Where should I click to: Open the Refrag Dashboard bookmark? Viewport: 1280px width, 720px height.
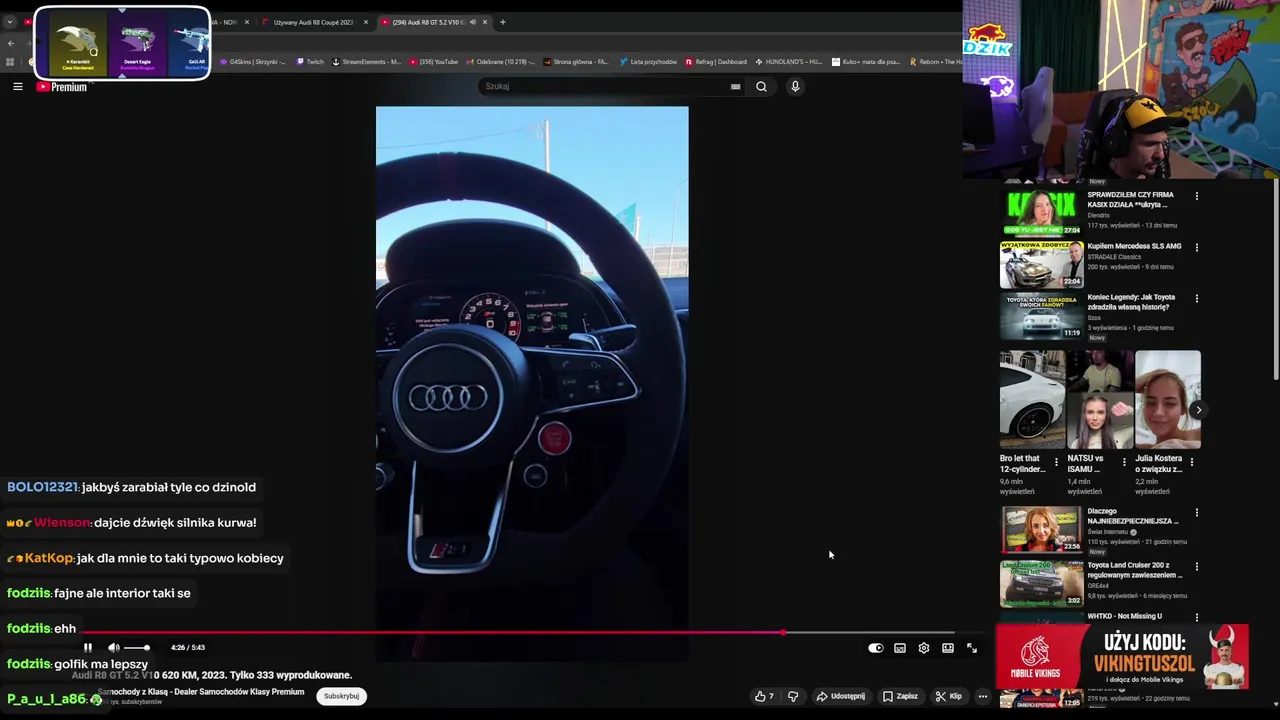tap(716, 62)
